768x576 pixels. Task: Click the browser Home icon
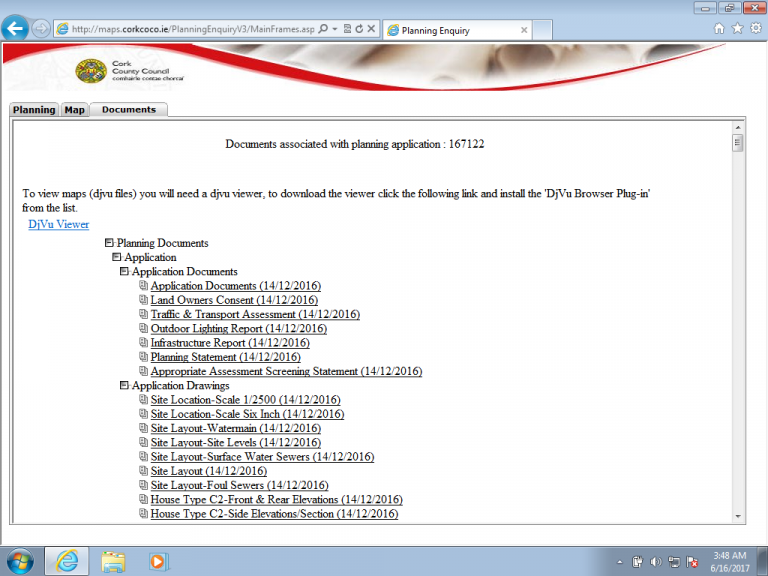coord(719,28)
